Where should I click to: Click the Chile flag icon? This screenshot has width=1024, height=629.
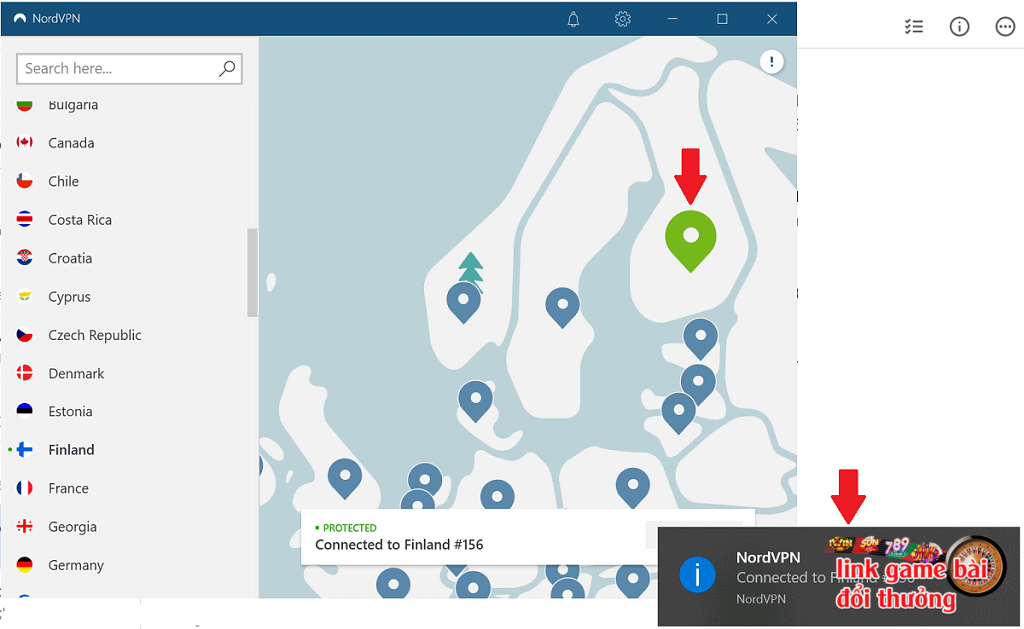(25, 181)
